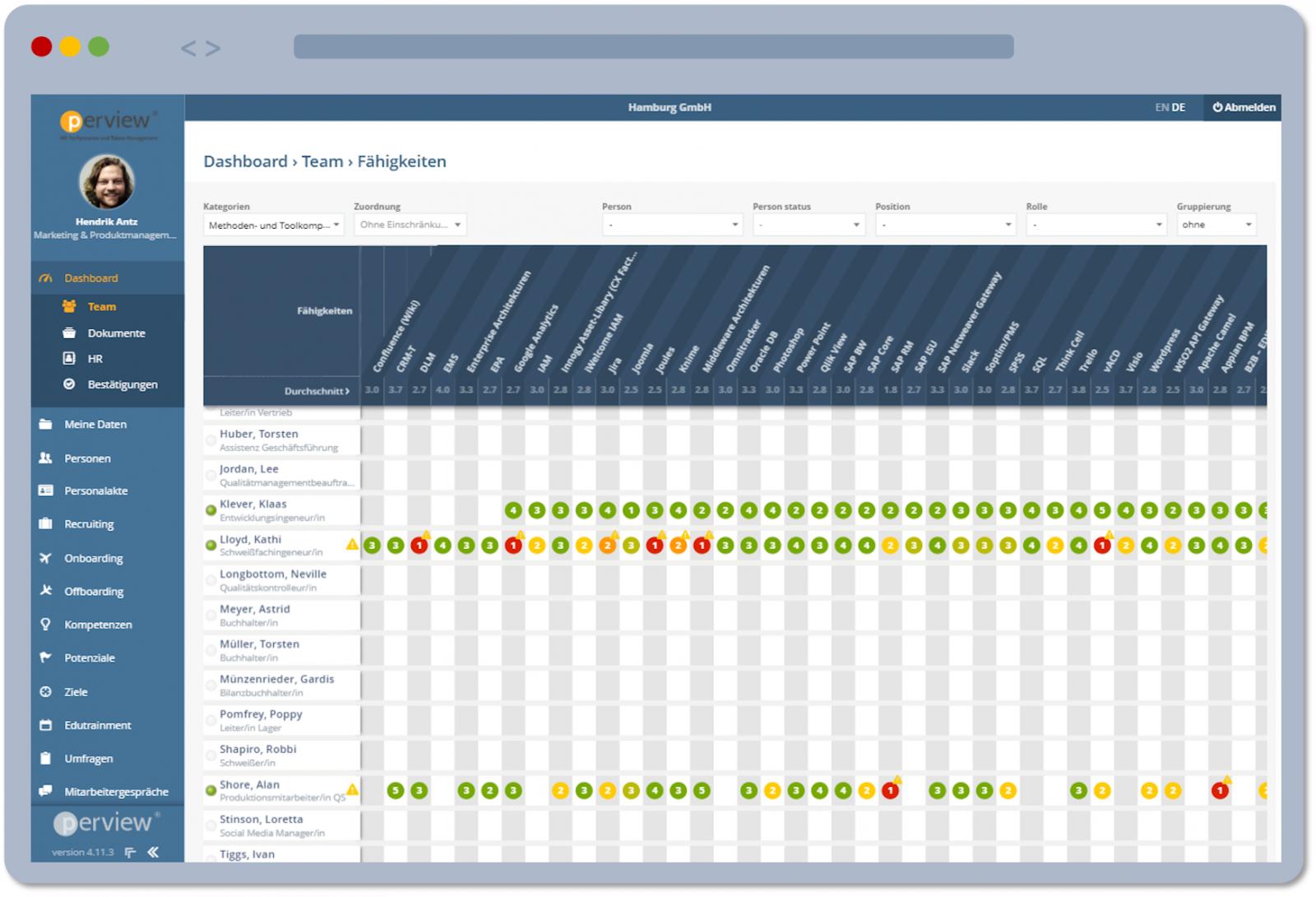Navigate back via the Dashboard breadcrumb link
Image resolution: width=1316 pixels, height=897 pixels.
(x=245, y=161)
